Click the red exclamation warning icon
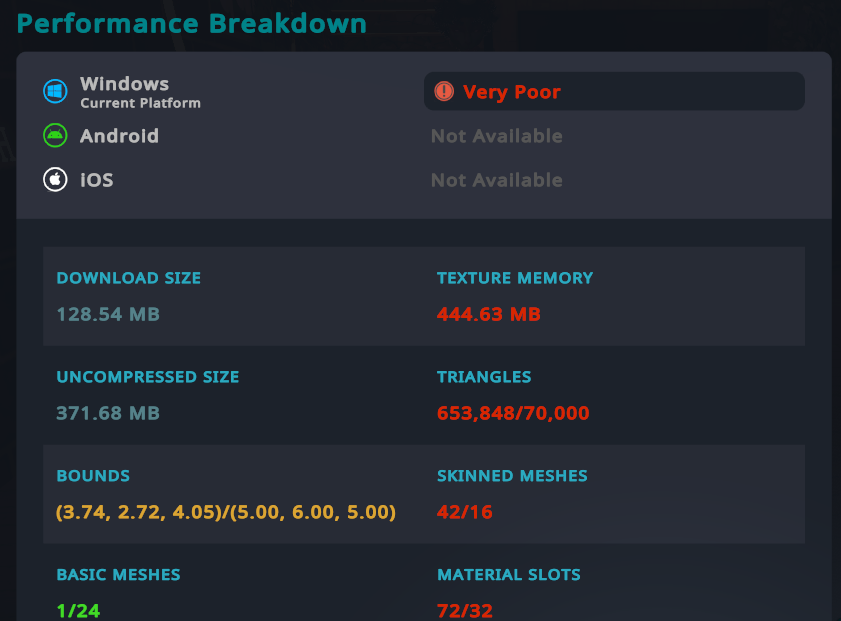The width and height of the screenshot is (841, 621). 444,91
